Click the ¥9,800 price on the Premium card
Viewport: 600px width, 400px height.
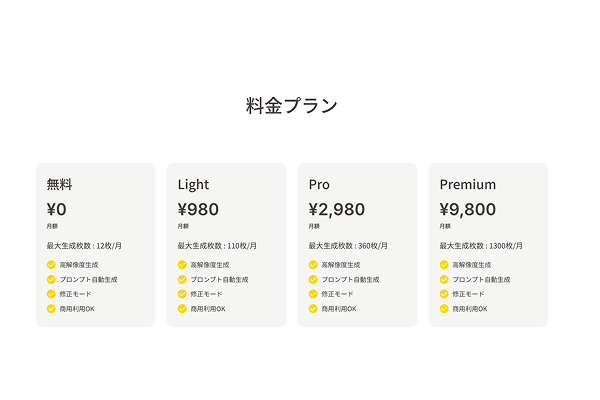click(x=468, y=209)
